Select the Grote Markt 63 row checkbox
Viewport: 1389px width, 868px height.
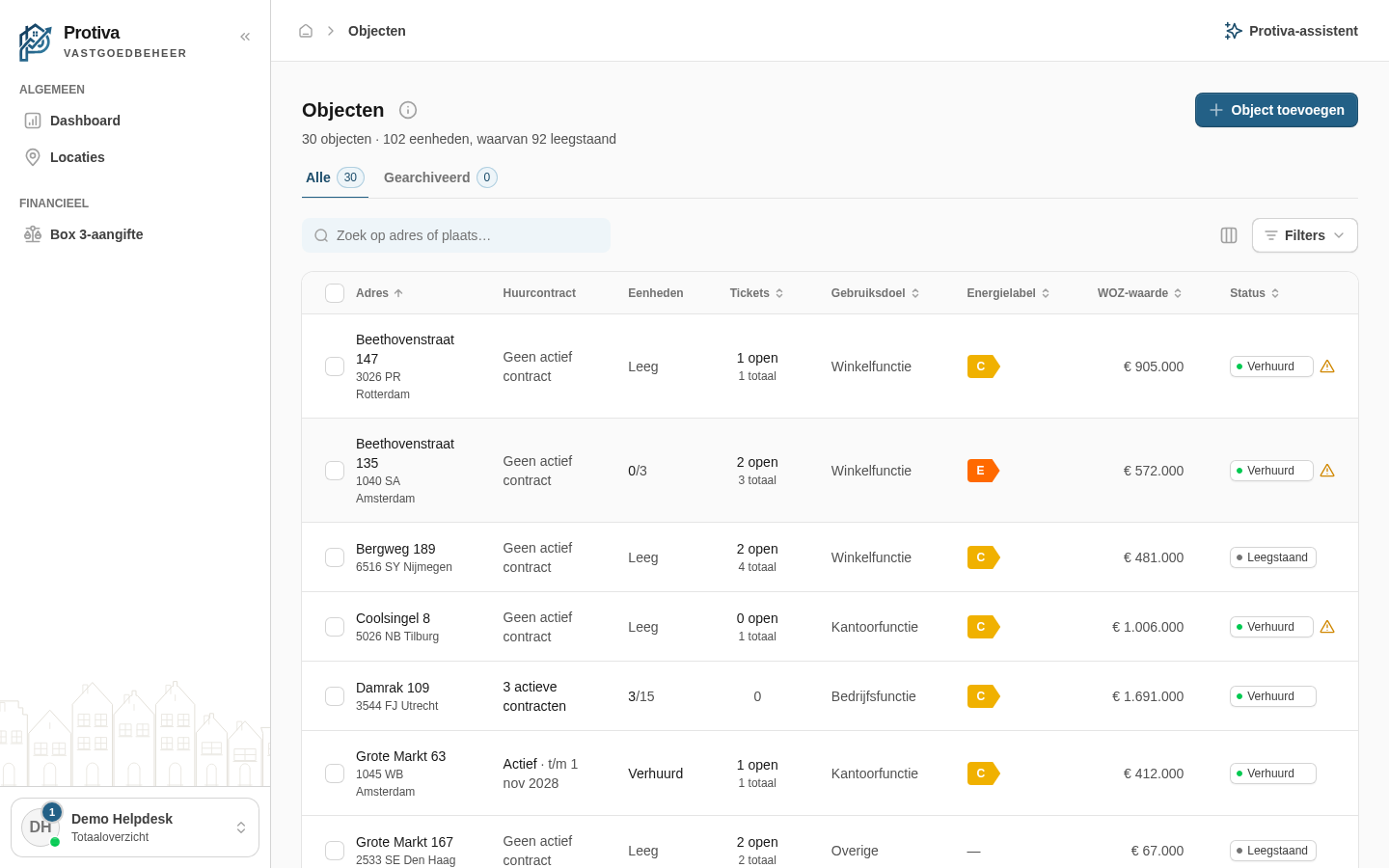(x=335, y=773)
